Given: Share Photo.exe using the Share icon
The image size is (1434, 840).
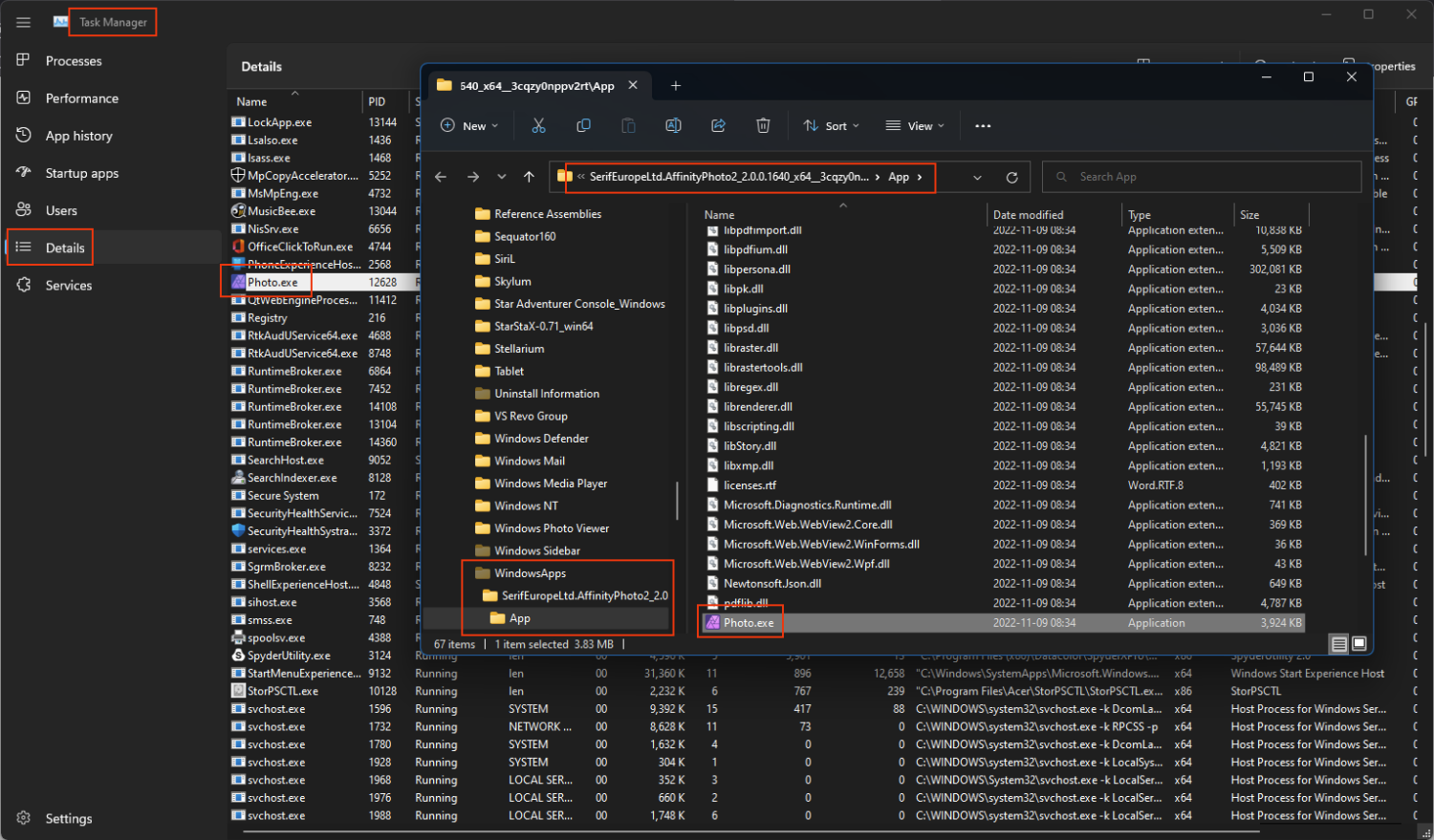Looking at the screenshot, I should click(718, 125).
